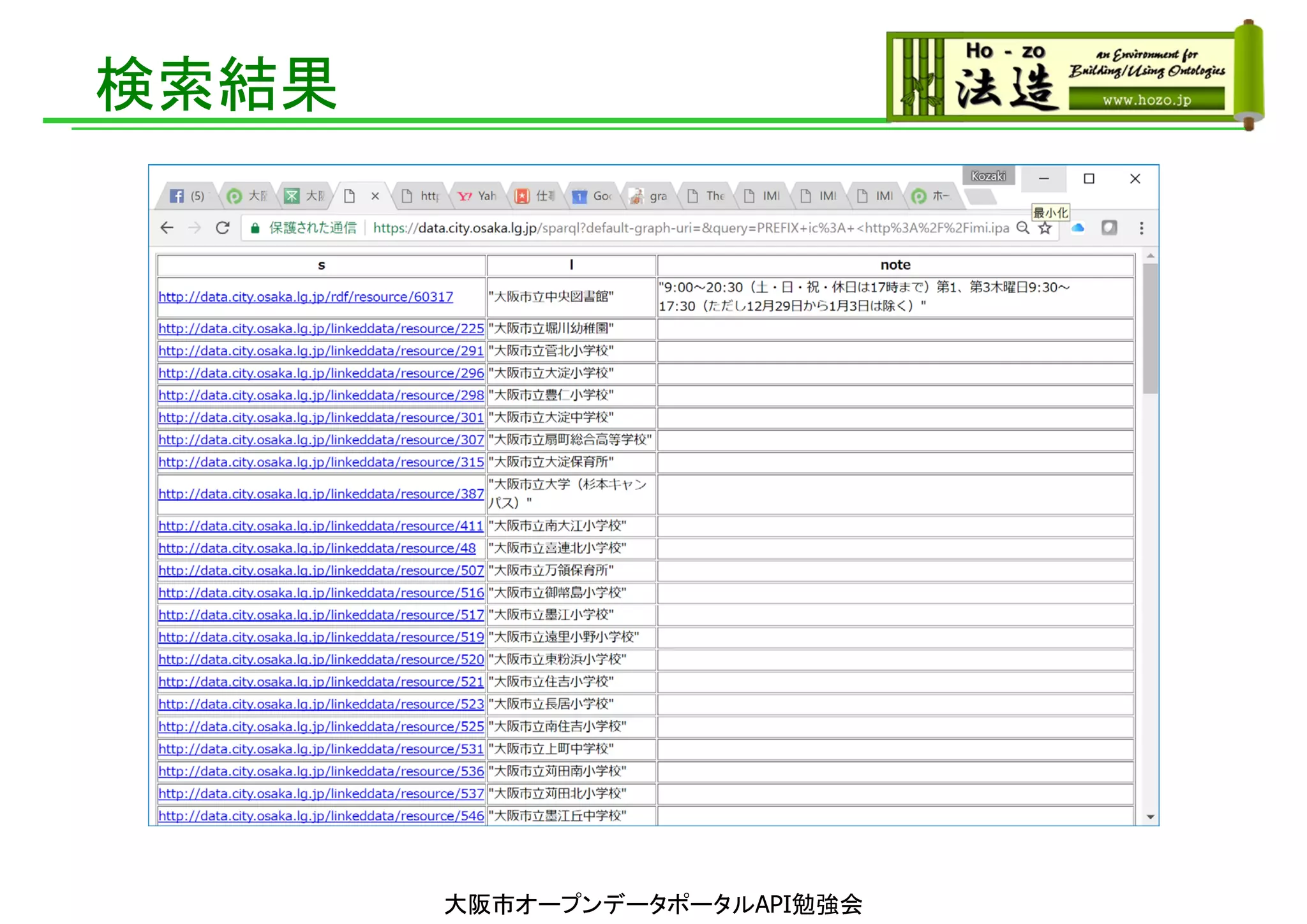The height and width of the screenshot is (924, 1307).
Task: Click the gray extension icon beside the cloud
Action: [1109, 228]
